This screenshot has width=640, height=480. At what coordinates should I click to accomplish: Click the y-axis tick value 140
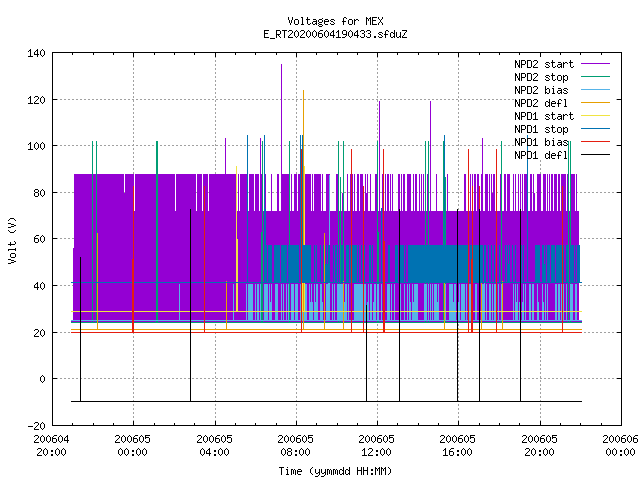pos(36,53)
